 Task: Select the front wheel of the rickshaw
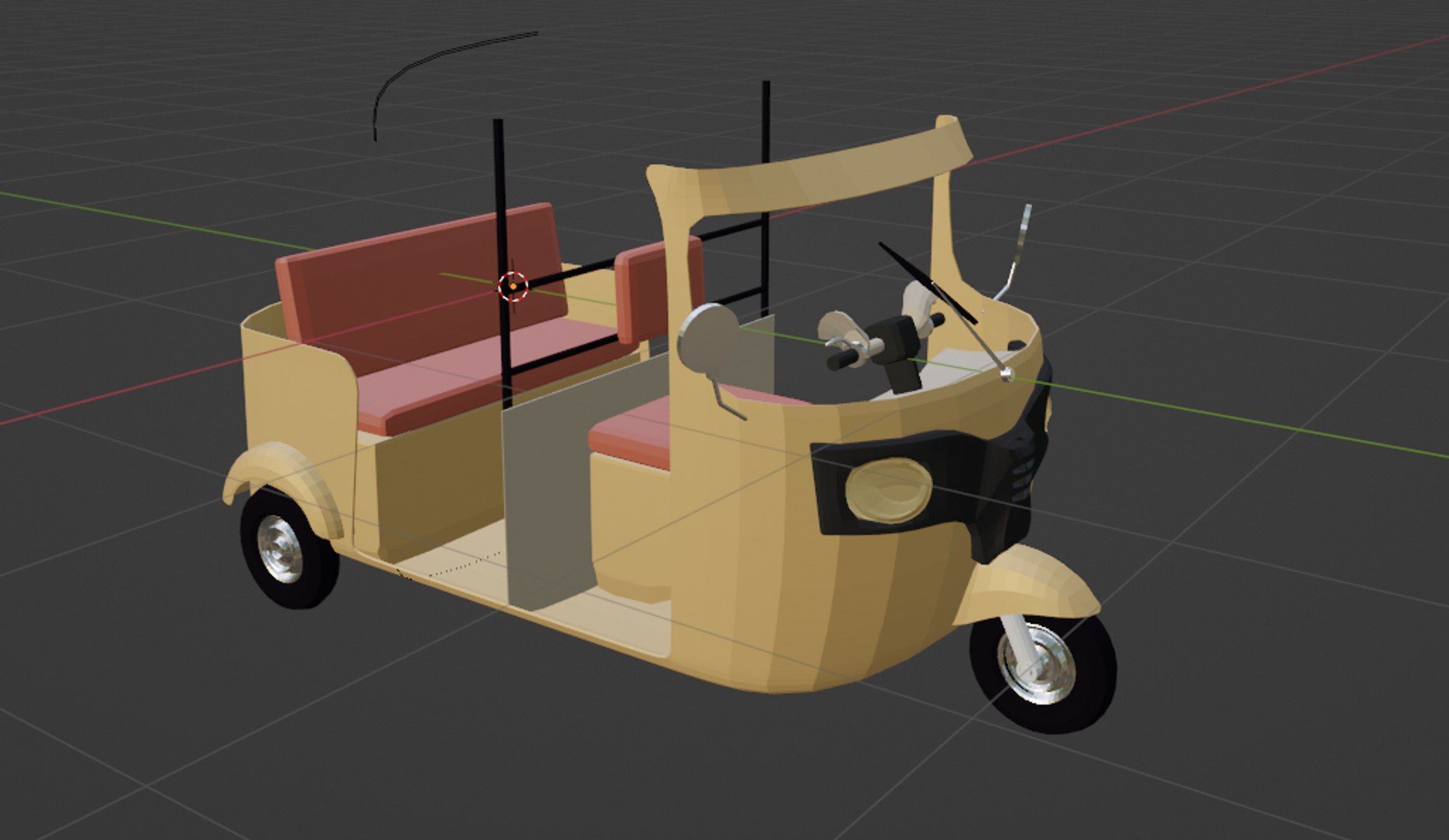point(1042,671)
